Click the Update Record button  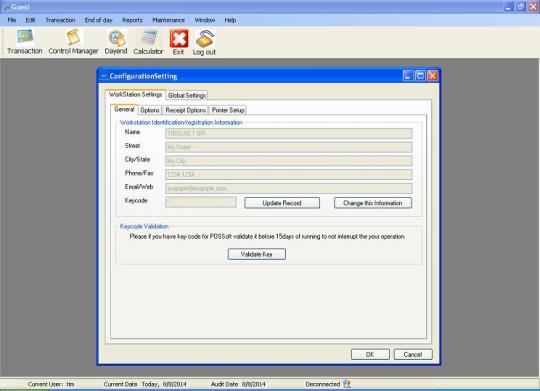(x=282, y=203)
